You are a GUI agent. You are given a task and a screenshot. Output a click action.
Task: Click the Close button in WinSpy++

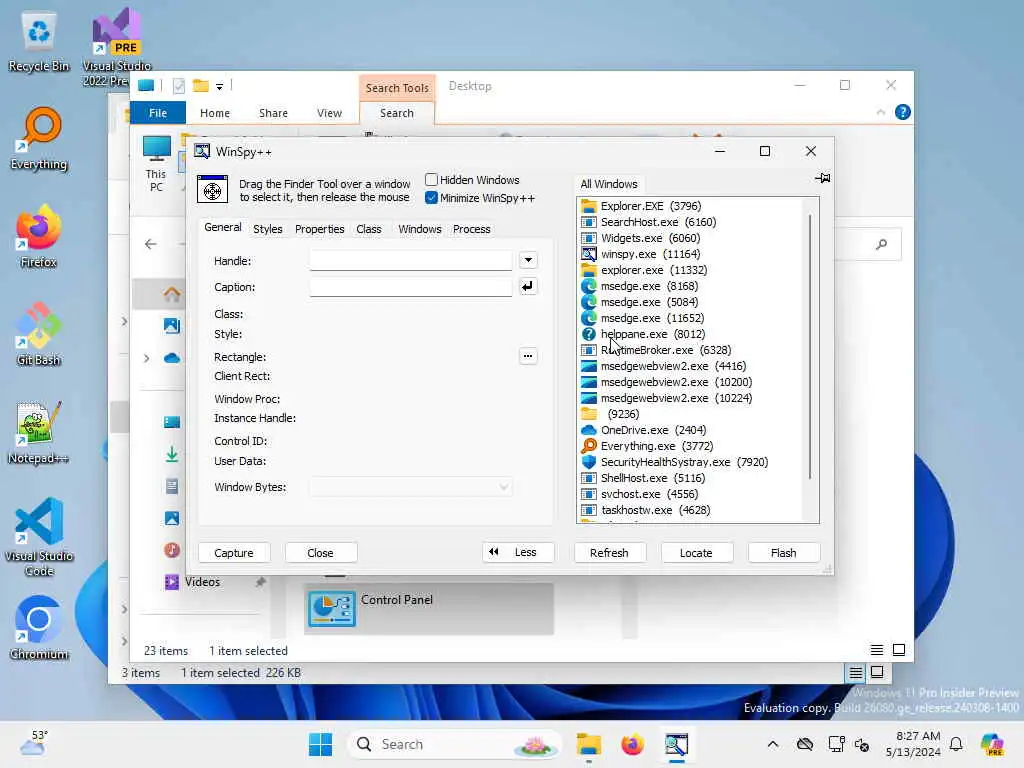click(321, 552)
